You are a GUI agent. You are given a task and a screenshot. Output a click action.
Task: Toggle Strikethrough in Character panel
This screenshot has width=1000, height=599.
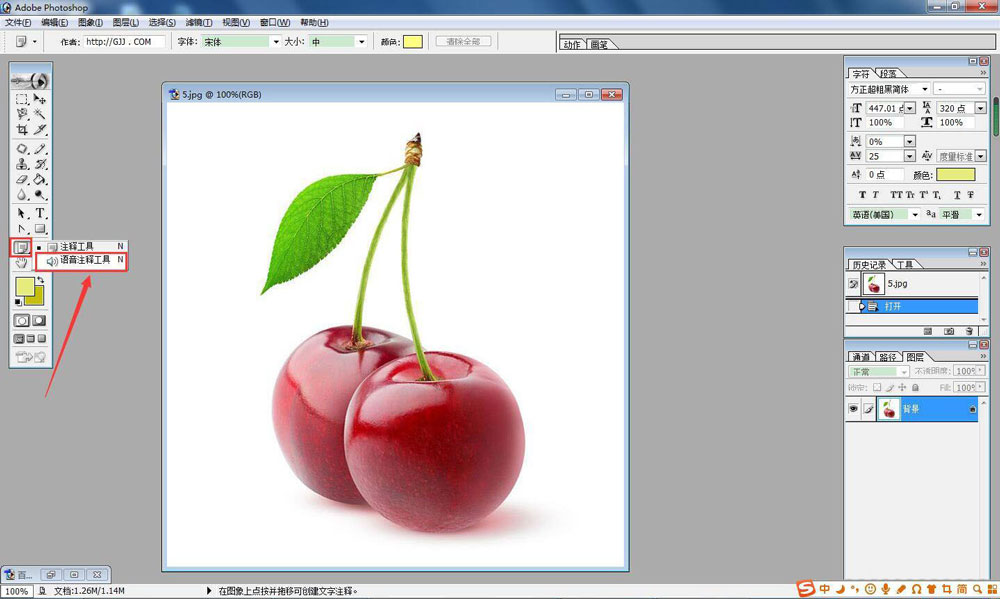pos(971,195)
